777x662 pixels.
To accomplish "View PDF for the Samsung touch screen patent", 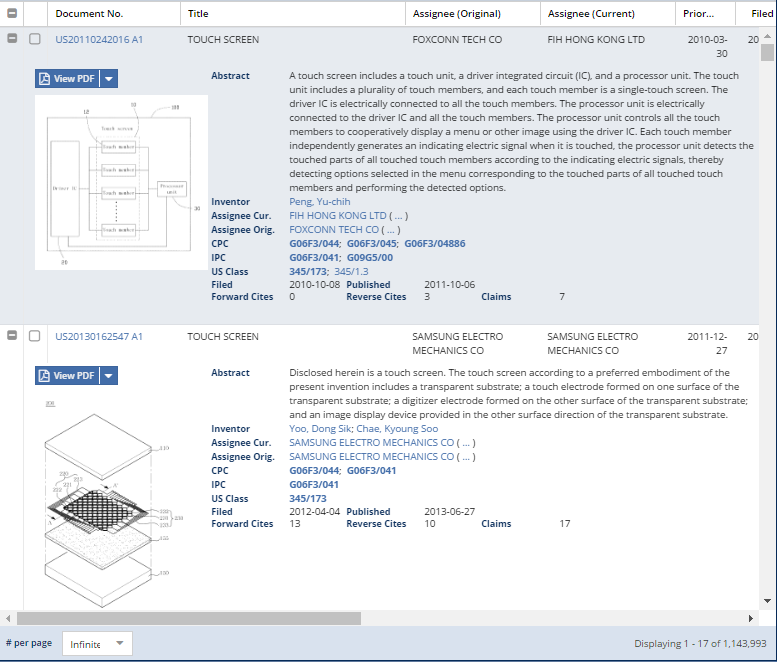I will click(x=67, y=376).
